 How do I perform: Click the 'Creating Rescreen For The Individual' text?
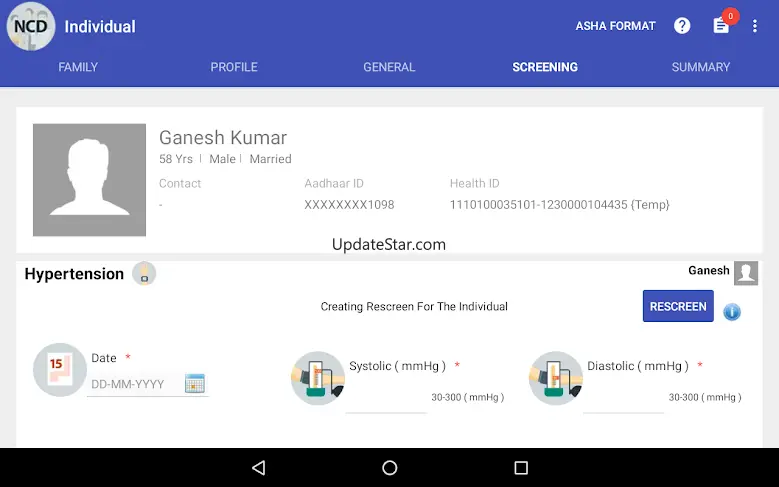[x=414, y=307]
